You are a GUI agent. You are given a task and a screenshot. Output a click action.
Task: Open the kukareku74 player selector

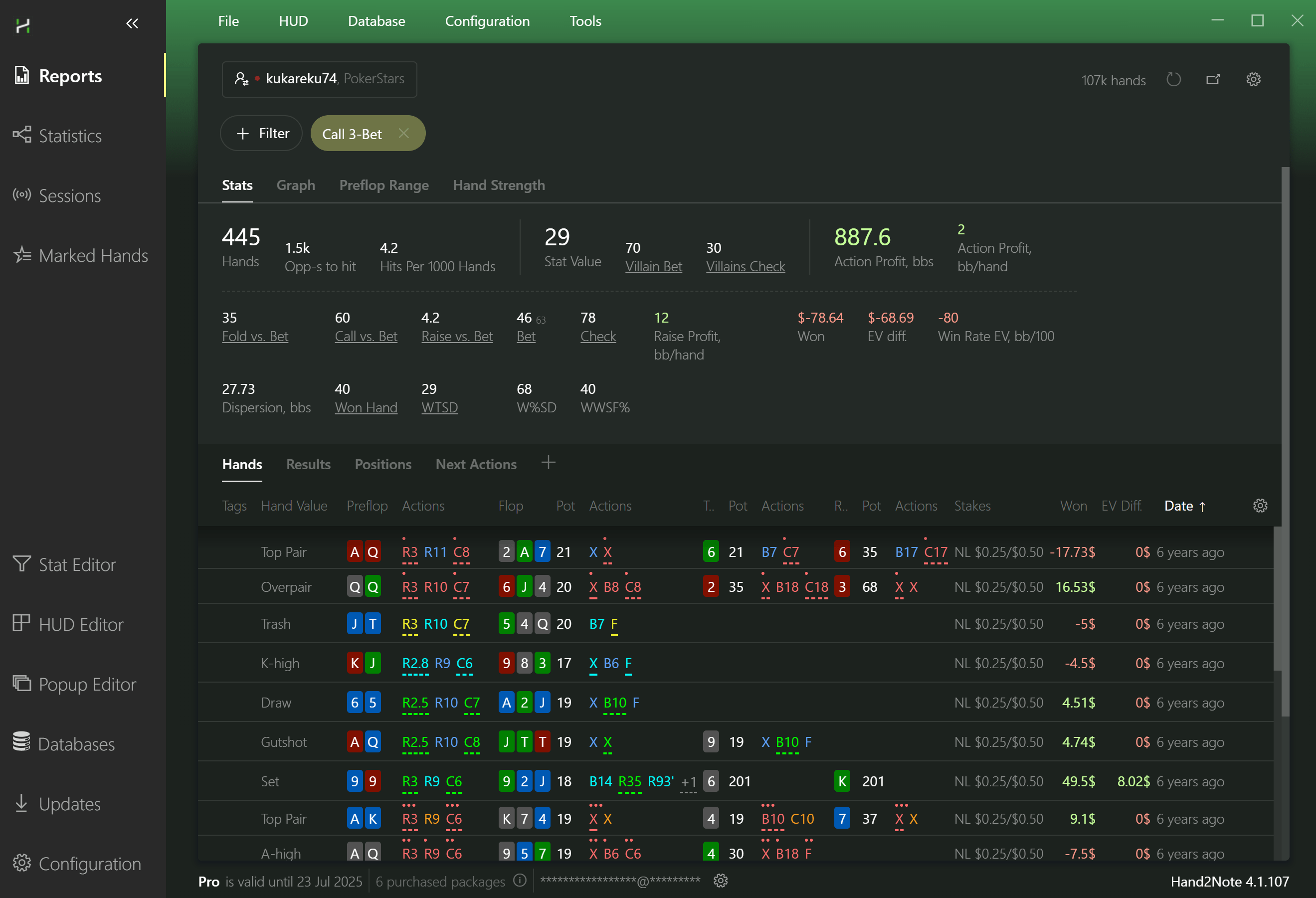319,79
